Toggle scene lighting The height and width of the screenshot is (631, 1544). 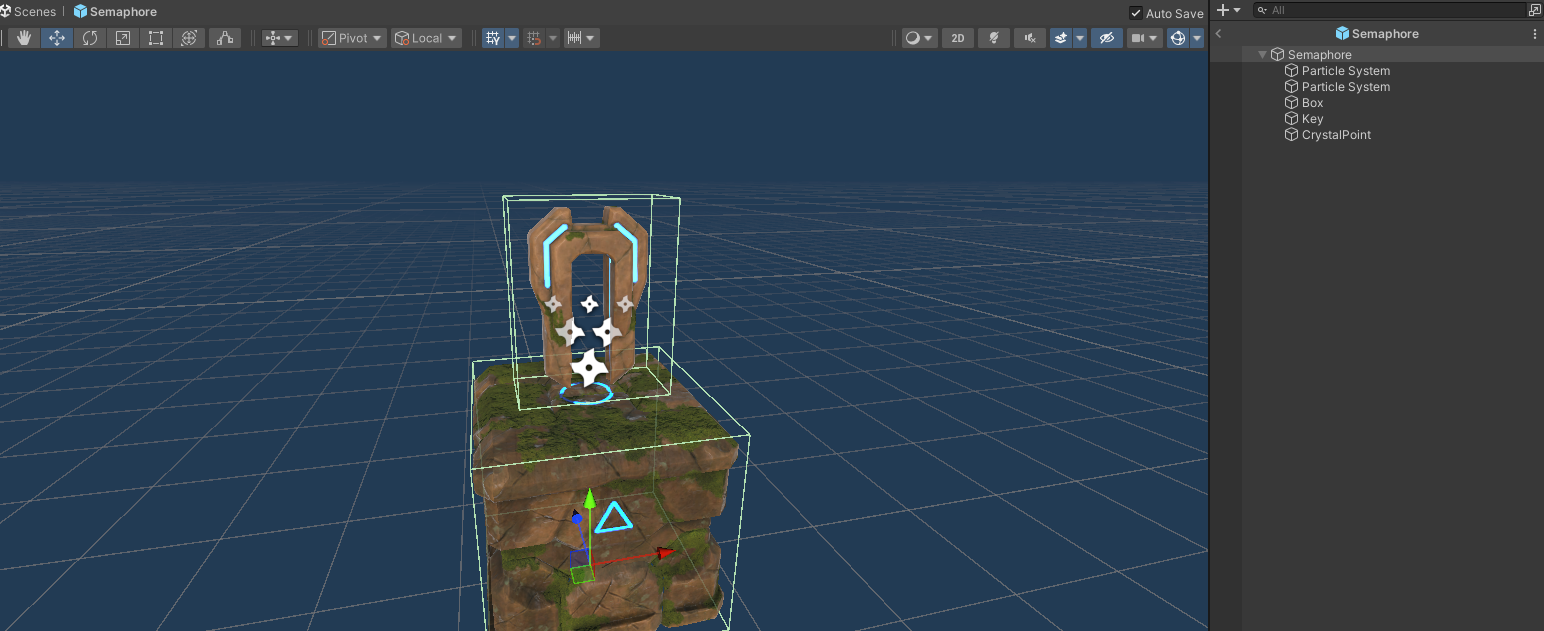994,38
